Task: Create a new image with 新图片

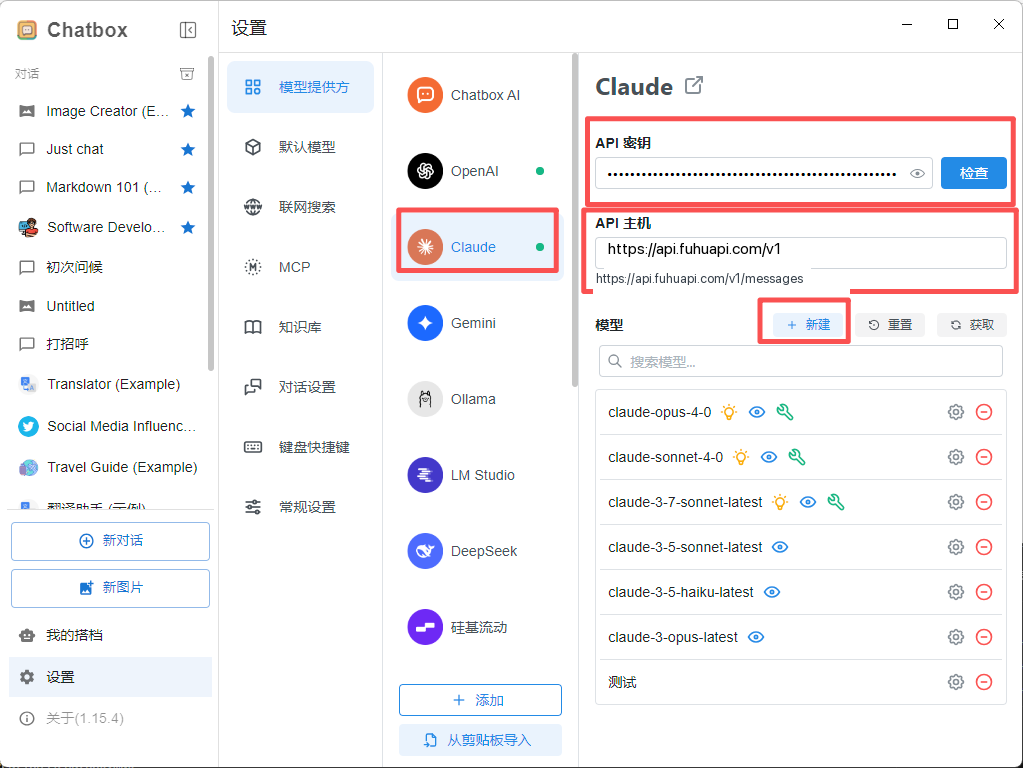Action: point(110,588)
